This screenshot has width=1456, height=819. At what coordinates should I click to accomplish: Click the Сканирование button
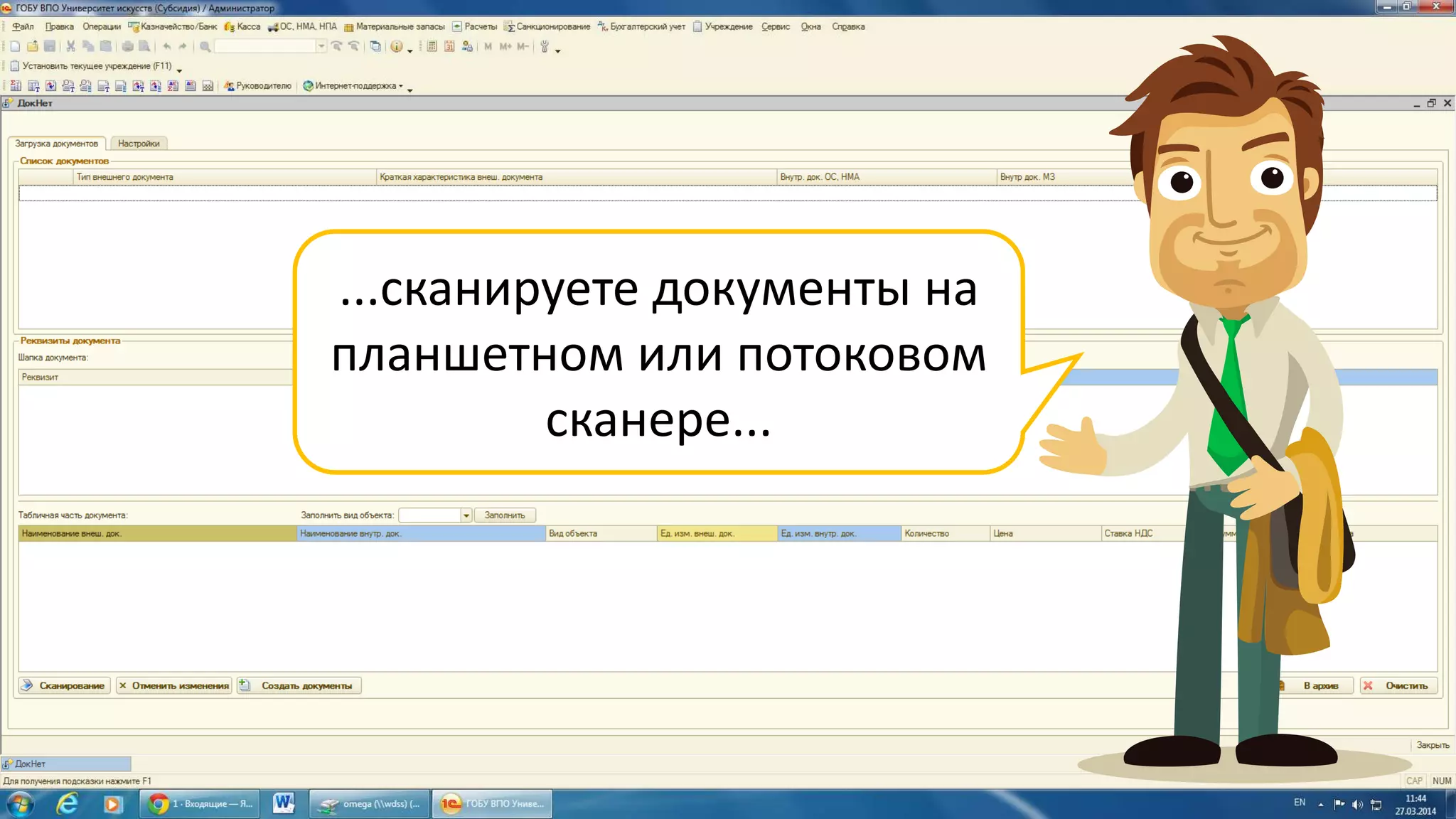pyautogui.click(x=64, y=686)
